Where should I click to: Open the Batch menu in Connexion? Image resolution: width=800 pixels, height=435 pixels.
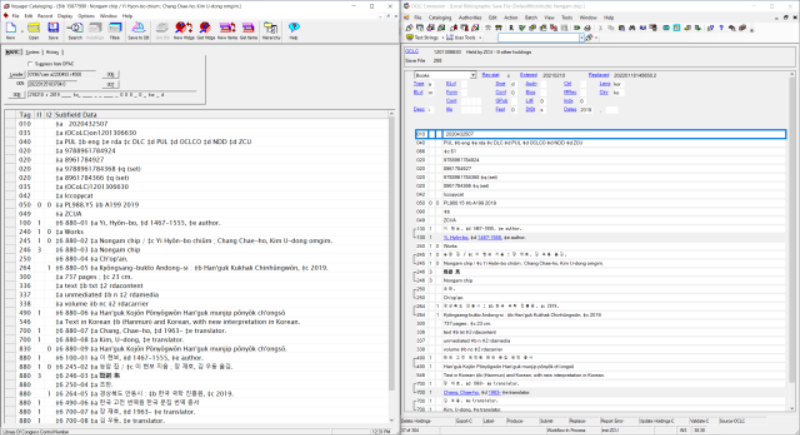coord(531,17)
